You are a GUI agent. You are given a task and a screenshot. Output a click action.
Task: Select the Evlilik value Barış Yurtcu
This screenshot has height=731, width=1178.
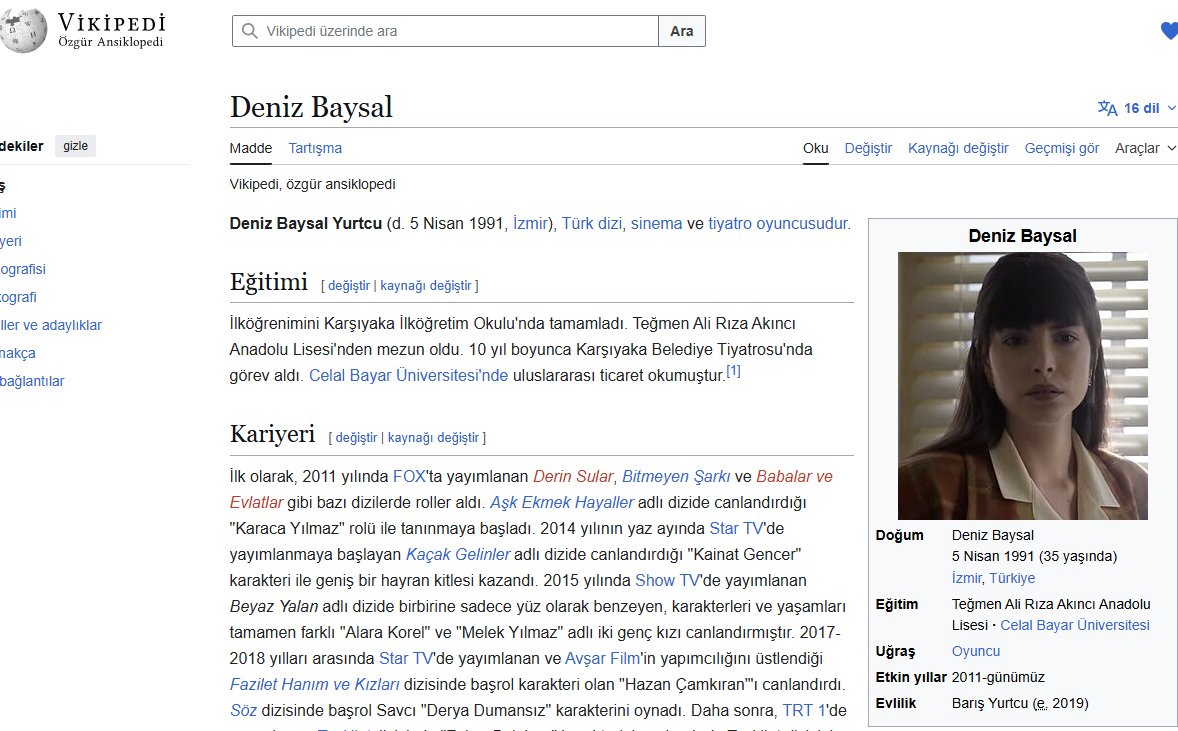click(x=989, y=703)
